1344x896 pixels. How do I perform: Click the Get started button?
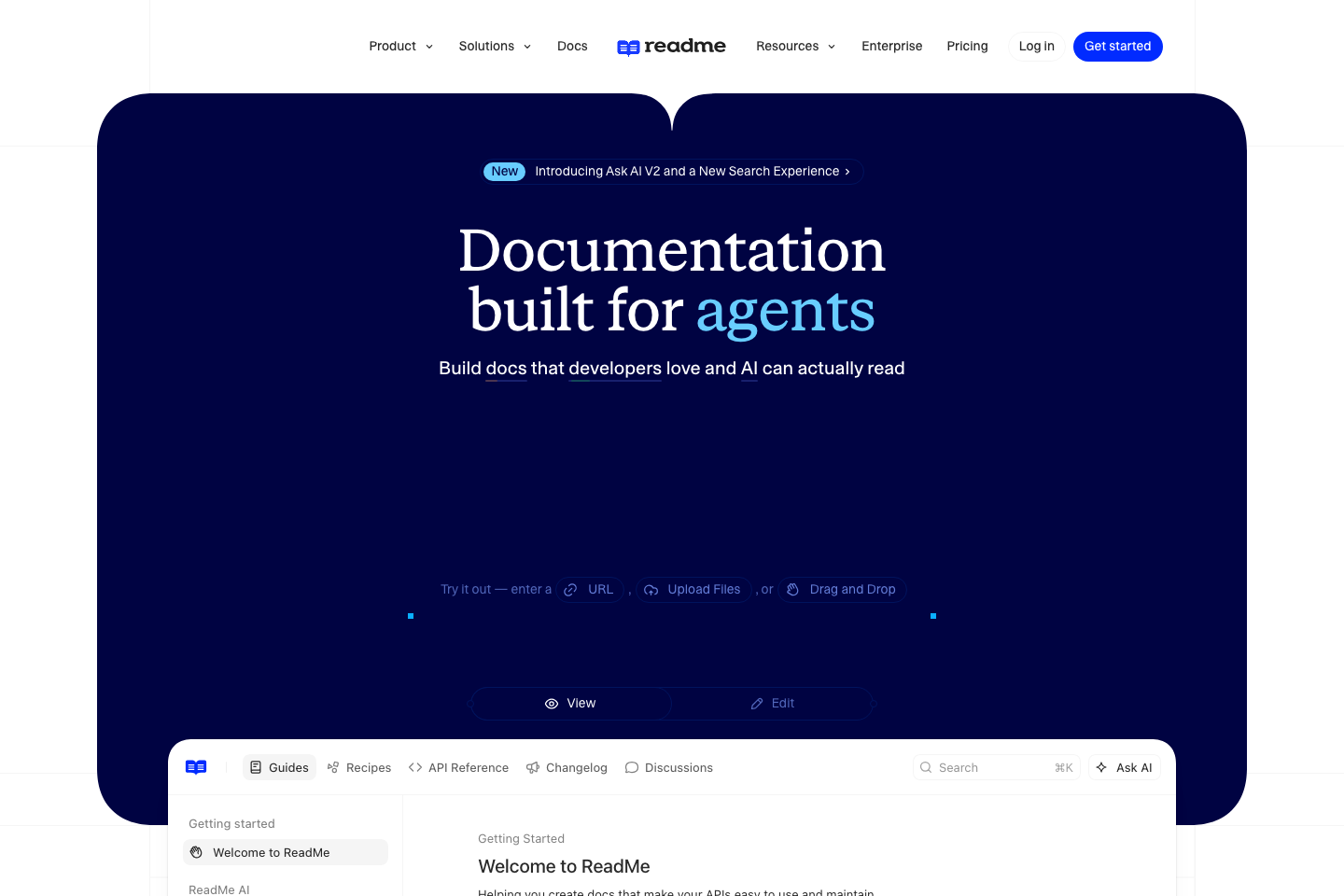[x=1117, y=47]
